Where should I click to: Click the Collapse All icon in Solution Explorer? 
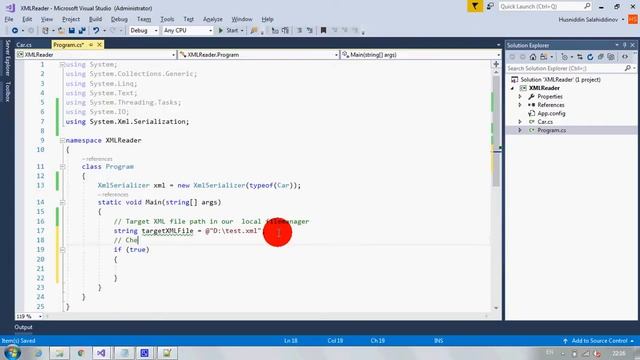600,57
